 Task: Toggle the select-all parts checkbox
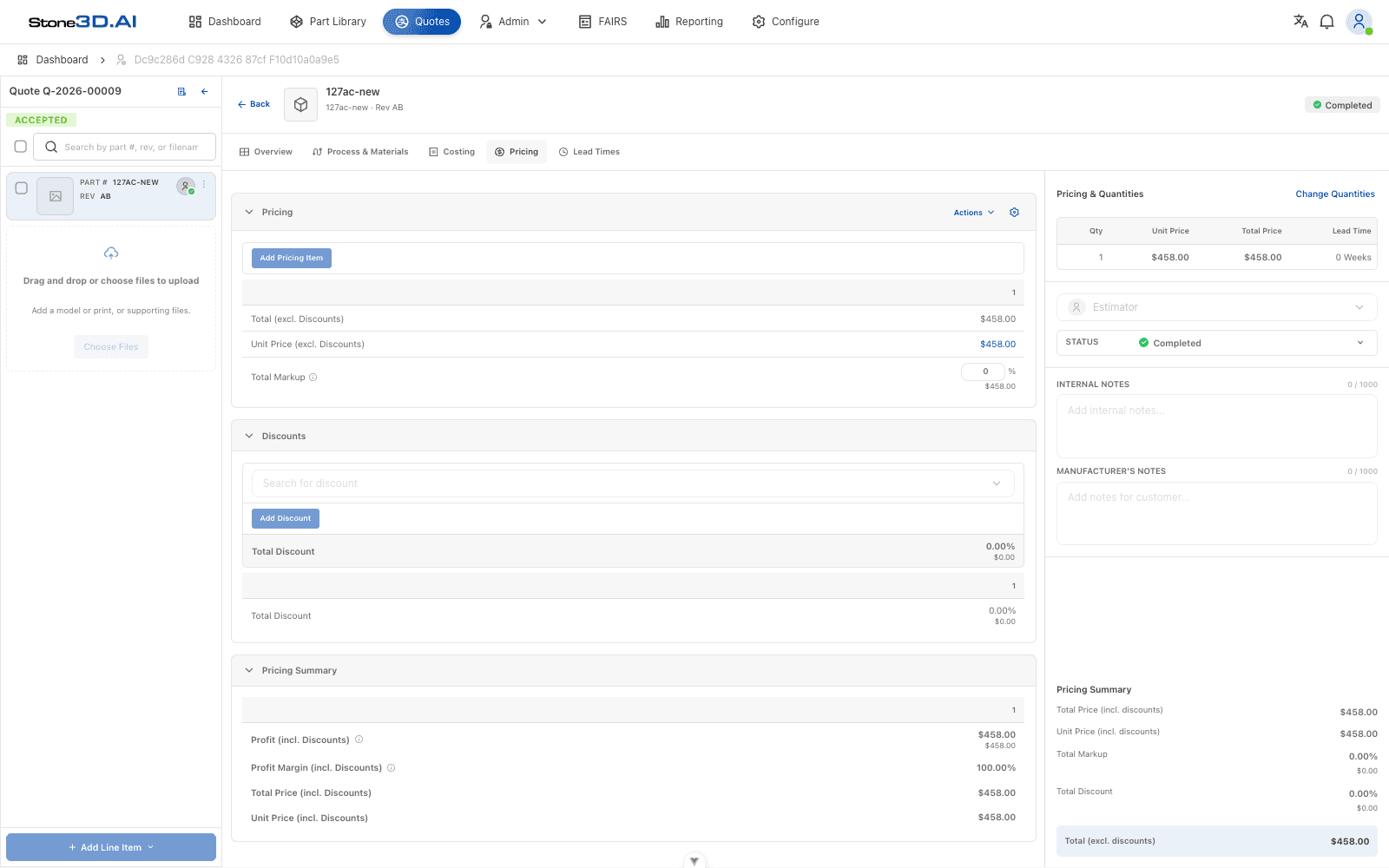click(x=21, y=147)
